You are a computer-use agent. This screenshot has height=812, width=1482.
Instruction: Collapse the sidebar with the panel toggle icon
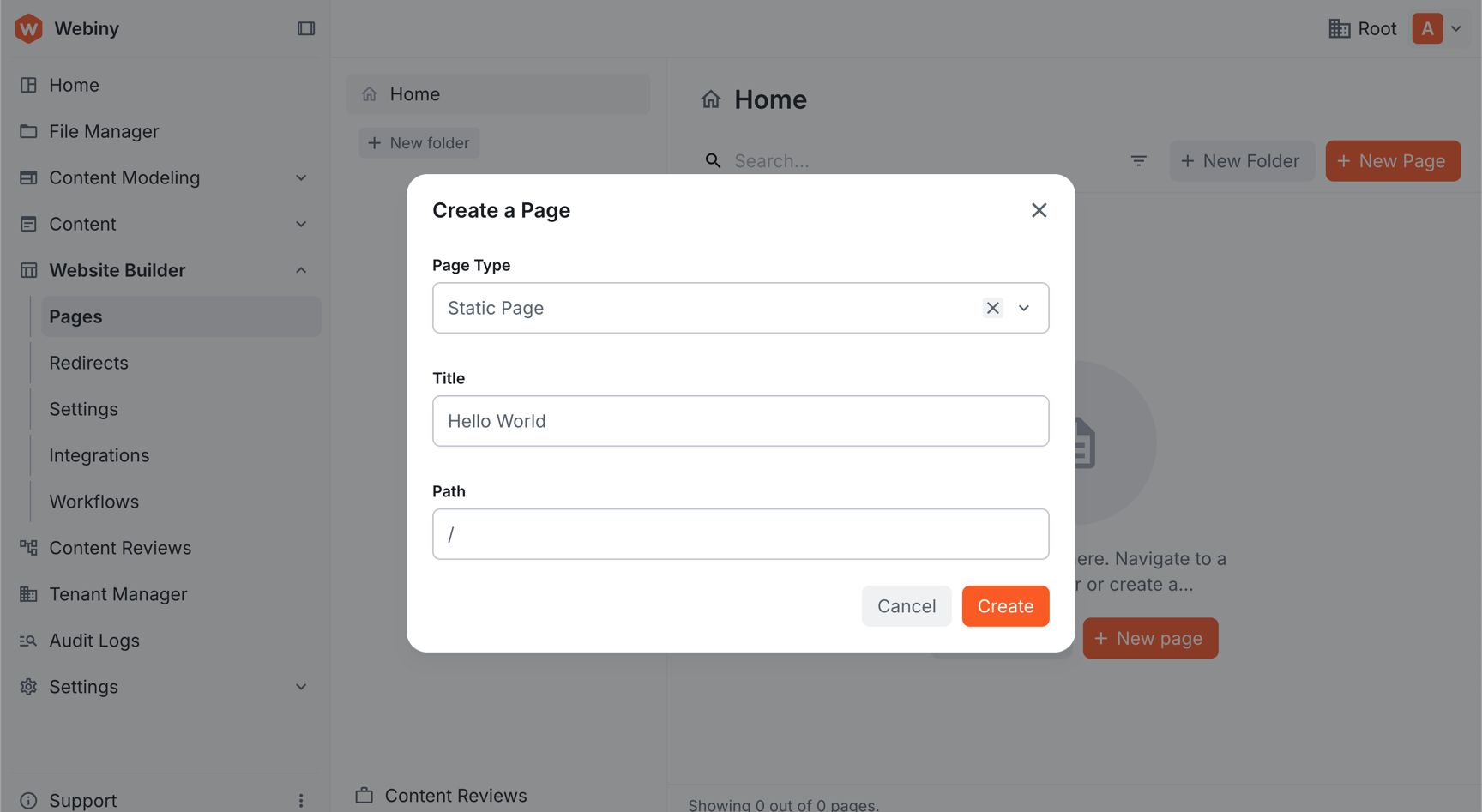(x=306, y=27)
